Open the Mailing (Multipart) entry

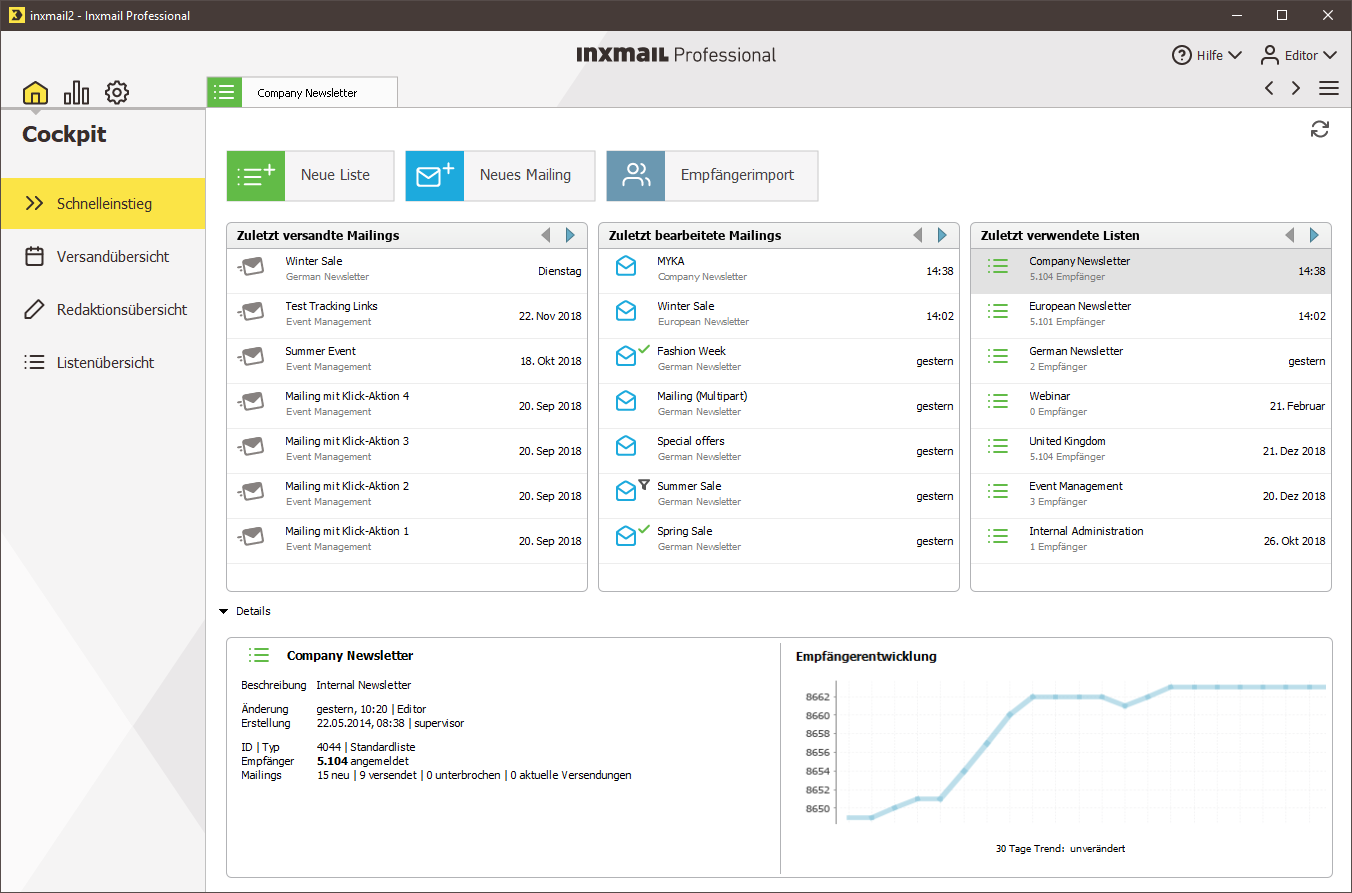pyautogui.click(x=779, y=406)
